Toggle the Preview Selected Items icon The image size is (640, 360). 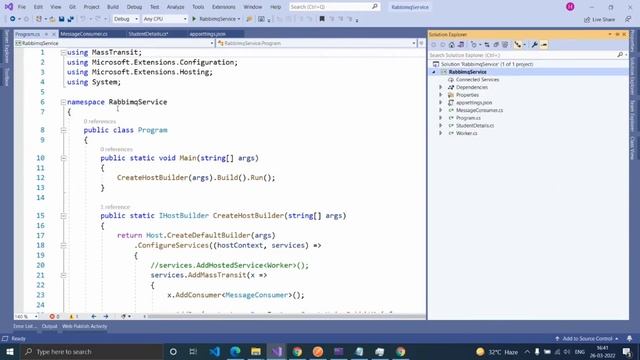(544, 45)
